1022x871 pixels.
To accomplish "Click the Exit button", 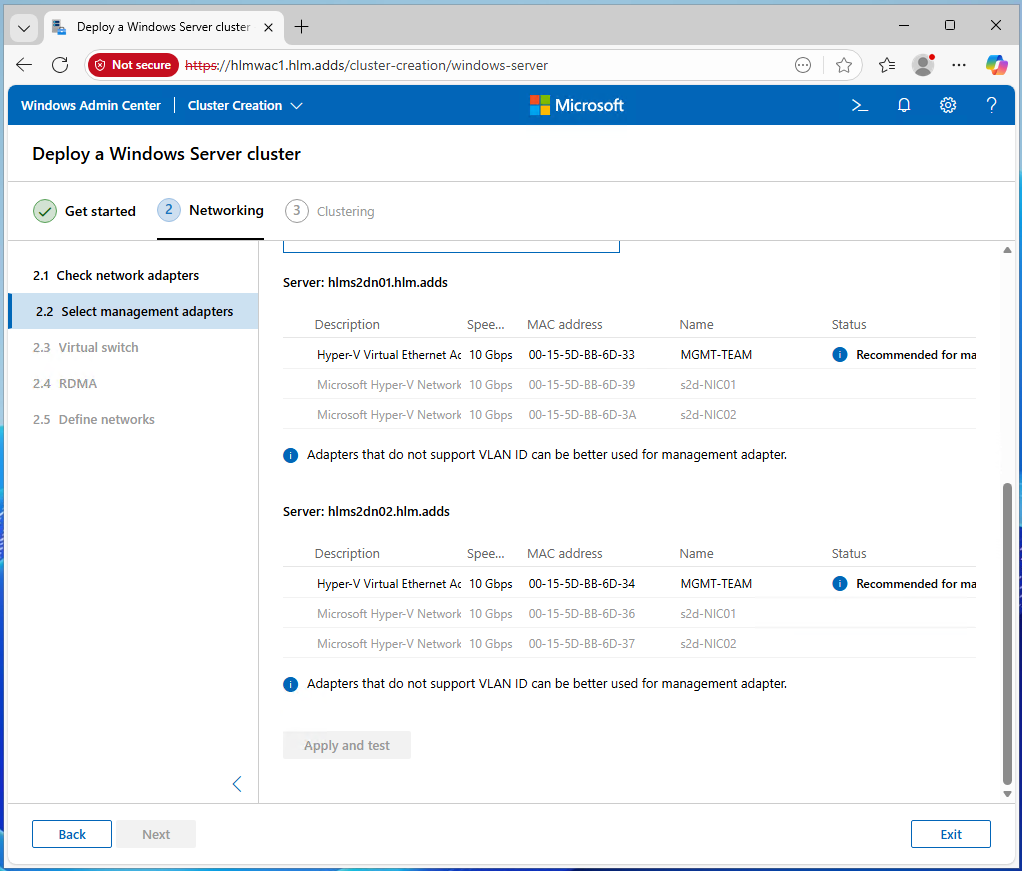I will click(950, 834).
